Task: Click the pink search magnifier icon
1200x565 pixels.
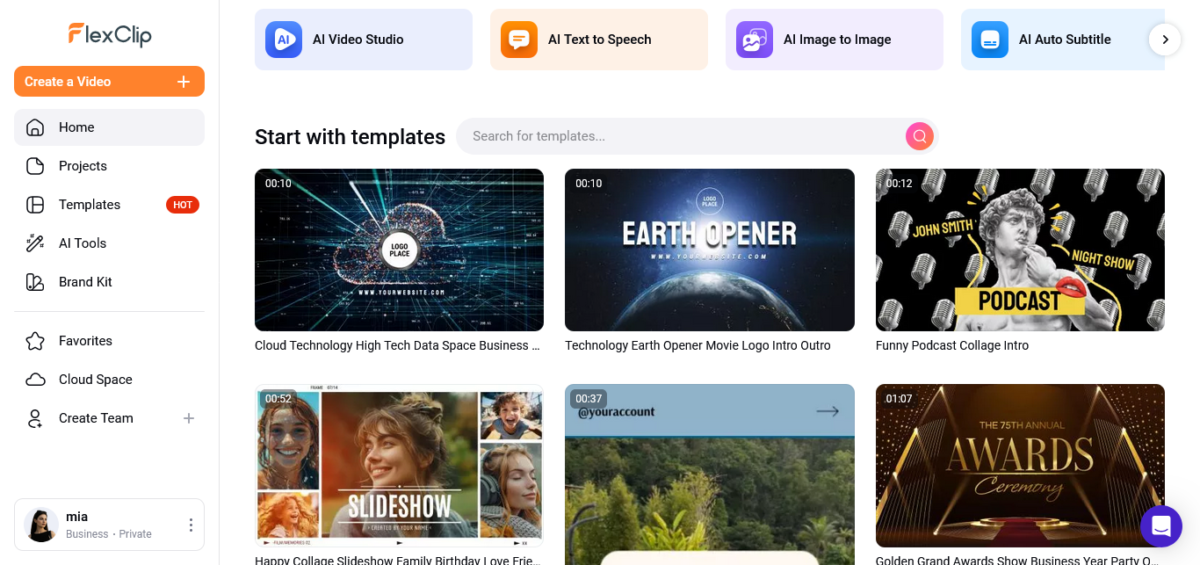Action: point(919,136)
